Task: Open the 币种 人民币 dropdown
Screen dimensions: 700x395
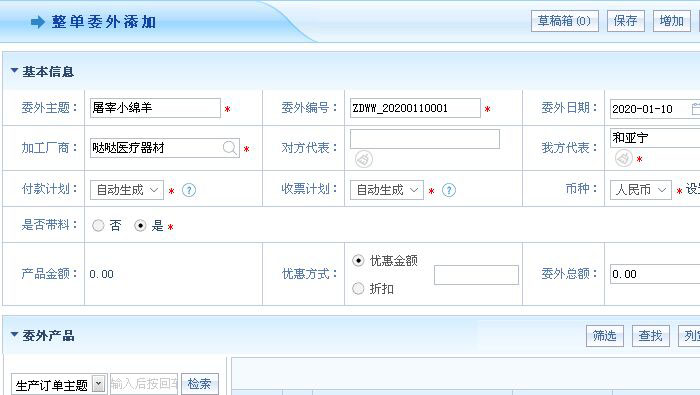Action: tap(641, 190)
